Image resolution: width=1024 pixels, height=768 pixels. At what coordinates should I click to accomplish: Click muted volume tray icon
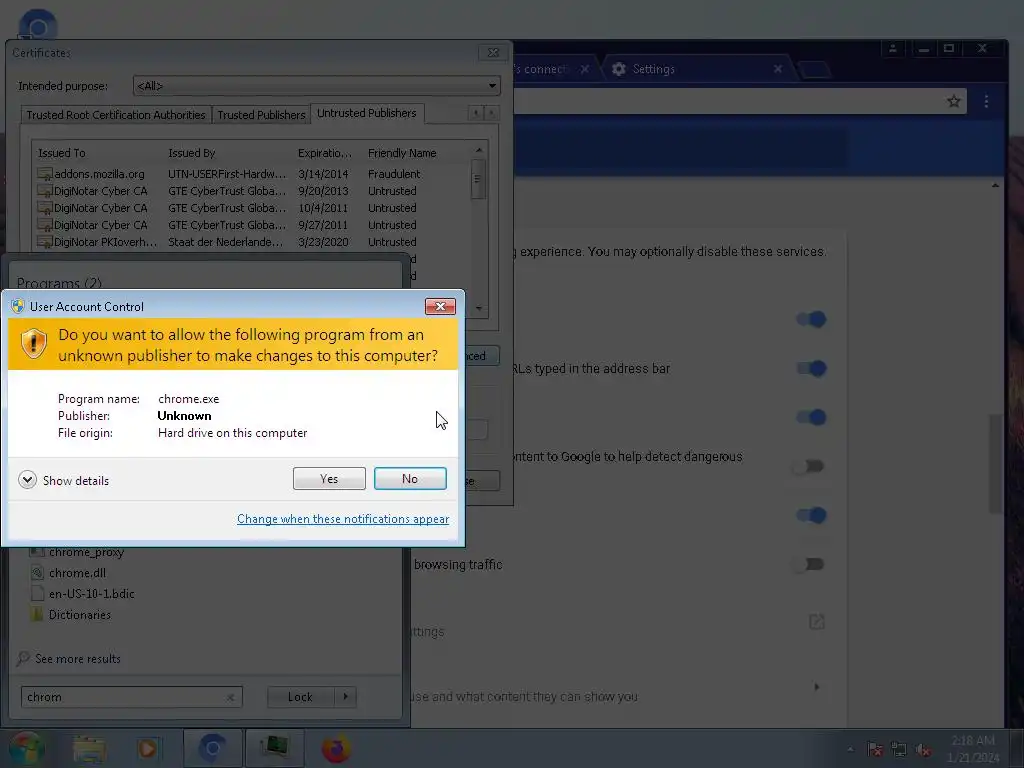point(923,749)
